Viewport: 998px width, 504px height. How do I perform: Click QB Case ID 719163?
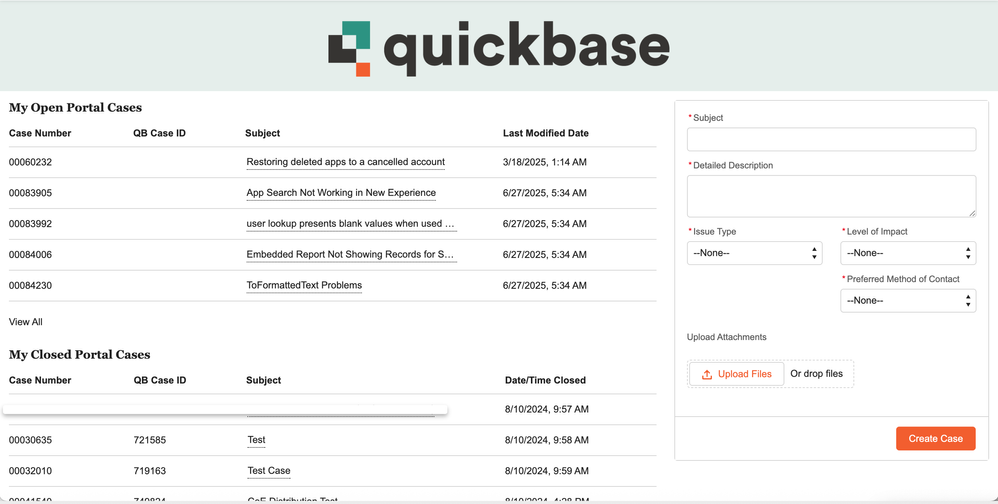coord(150,471)
